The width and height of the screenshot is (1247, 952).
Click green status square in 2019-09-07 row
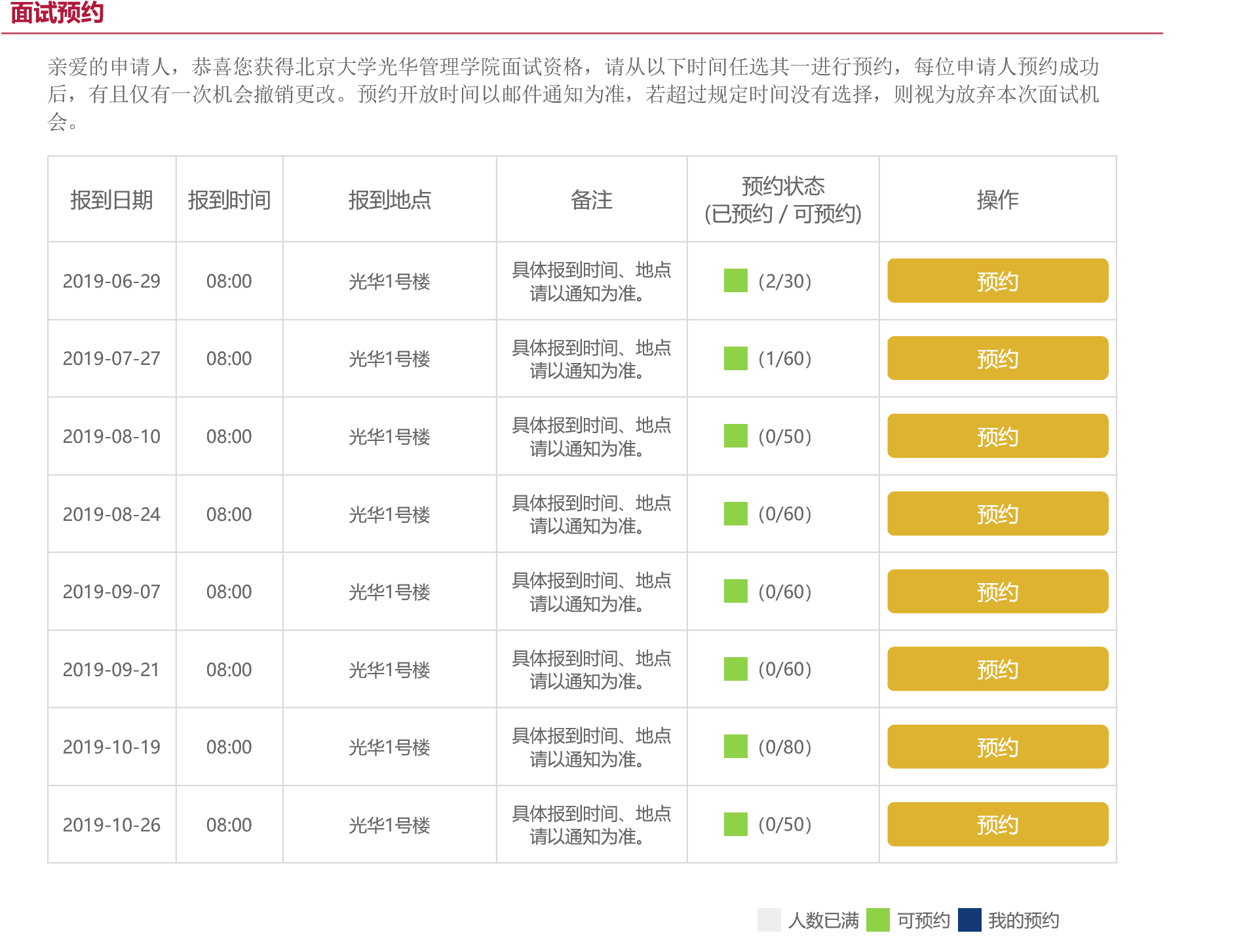(735, 591)
